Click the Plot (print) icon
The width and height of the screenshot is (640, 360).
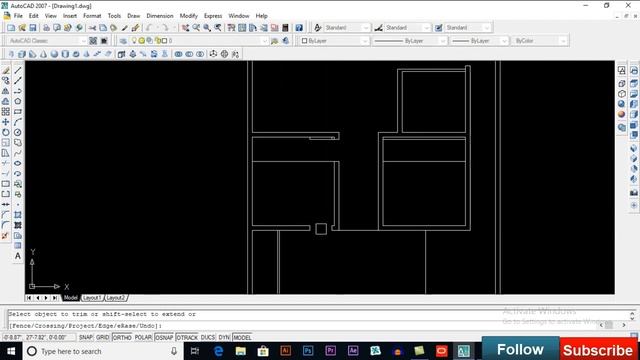[x=46, y=28]
